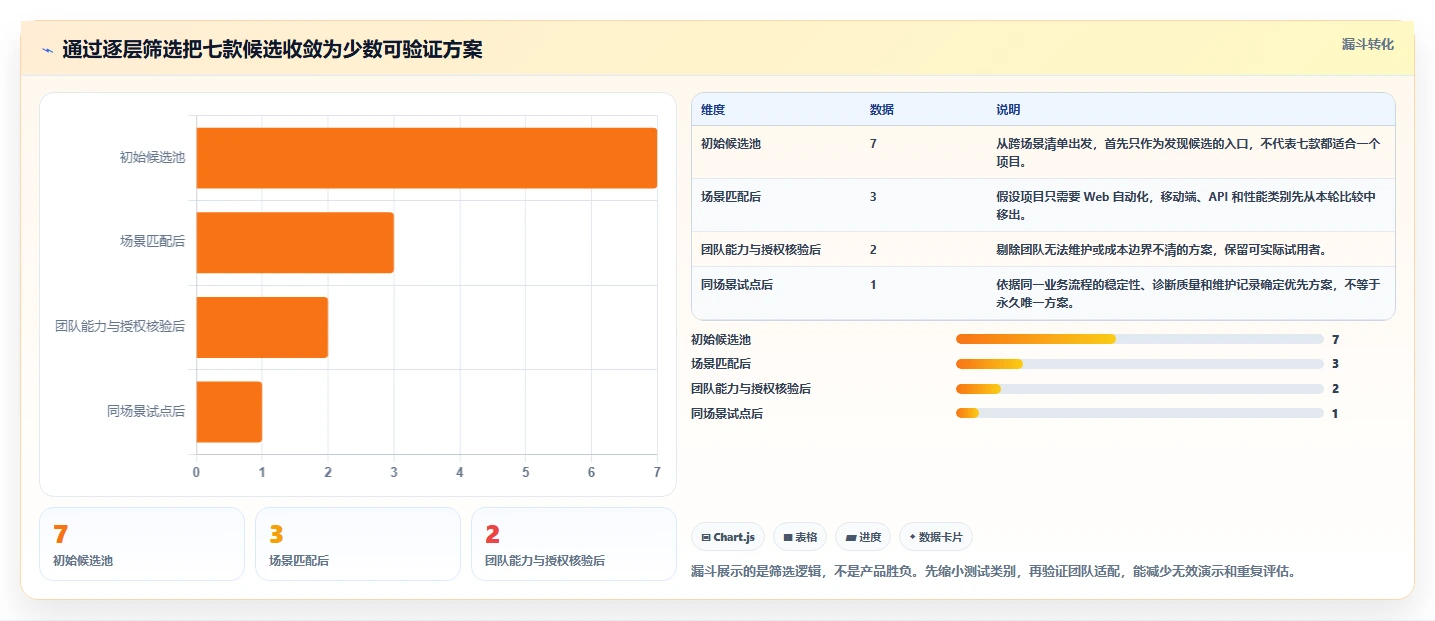Screen dimensions: 1435x621
Task: Click the table description starting 剔除团队无法维护
Action: click(1163, 250)
